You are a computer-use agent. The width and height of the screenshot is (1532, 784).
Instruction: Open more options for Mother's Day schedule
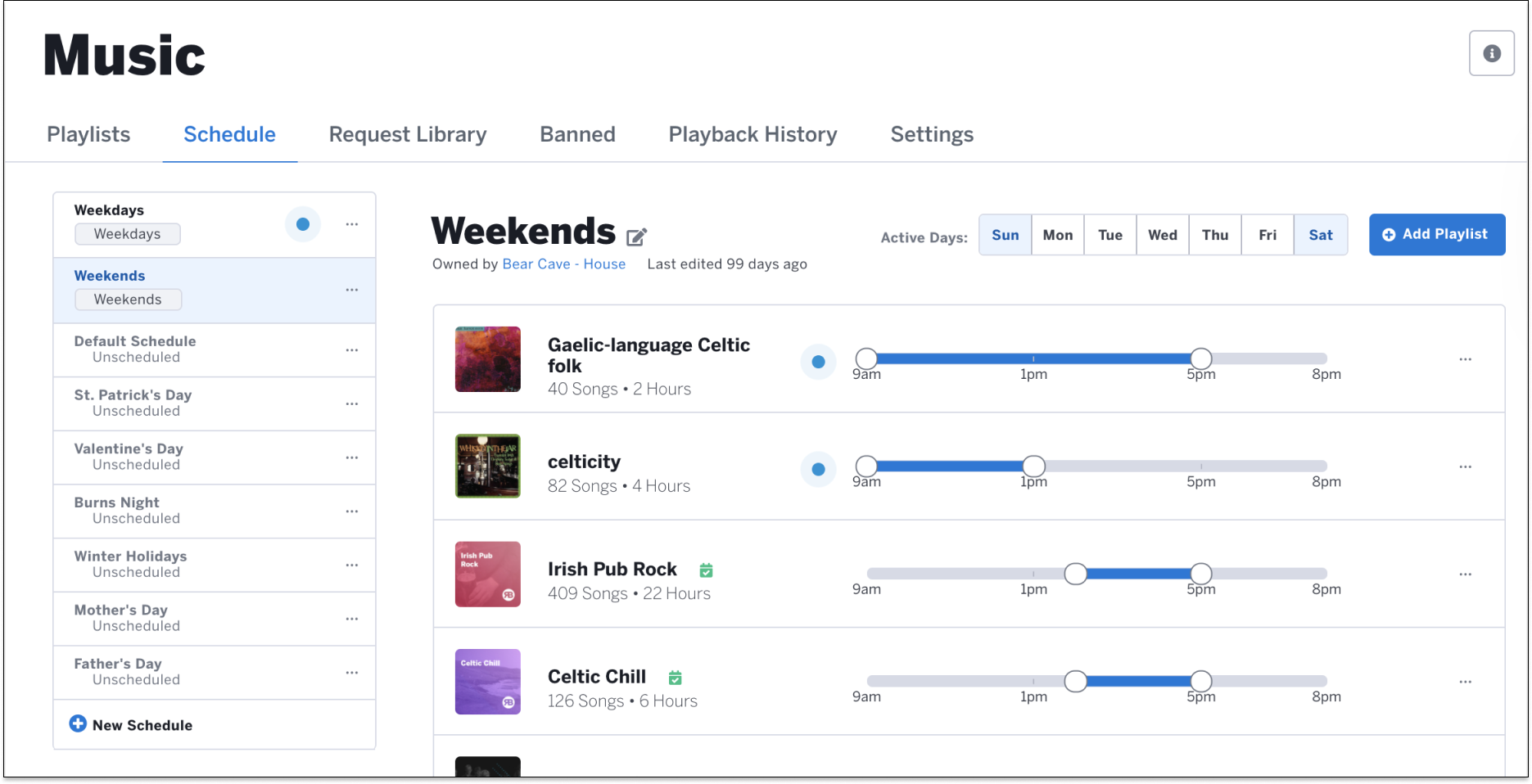tap(352, 619)
